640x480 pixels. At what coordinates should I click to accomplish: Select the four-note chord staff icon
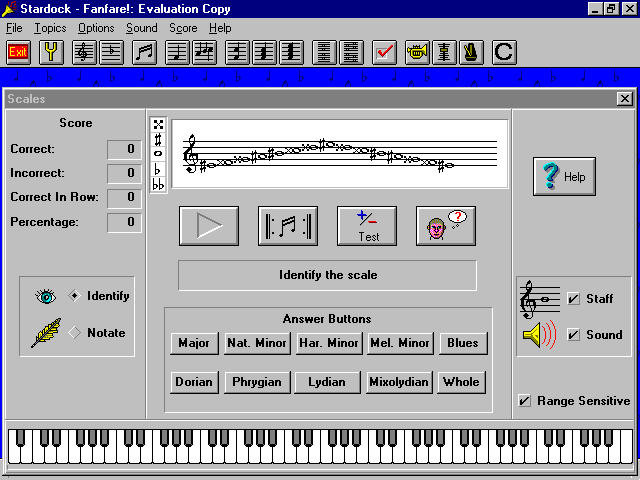click(x=291, y=52)
